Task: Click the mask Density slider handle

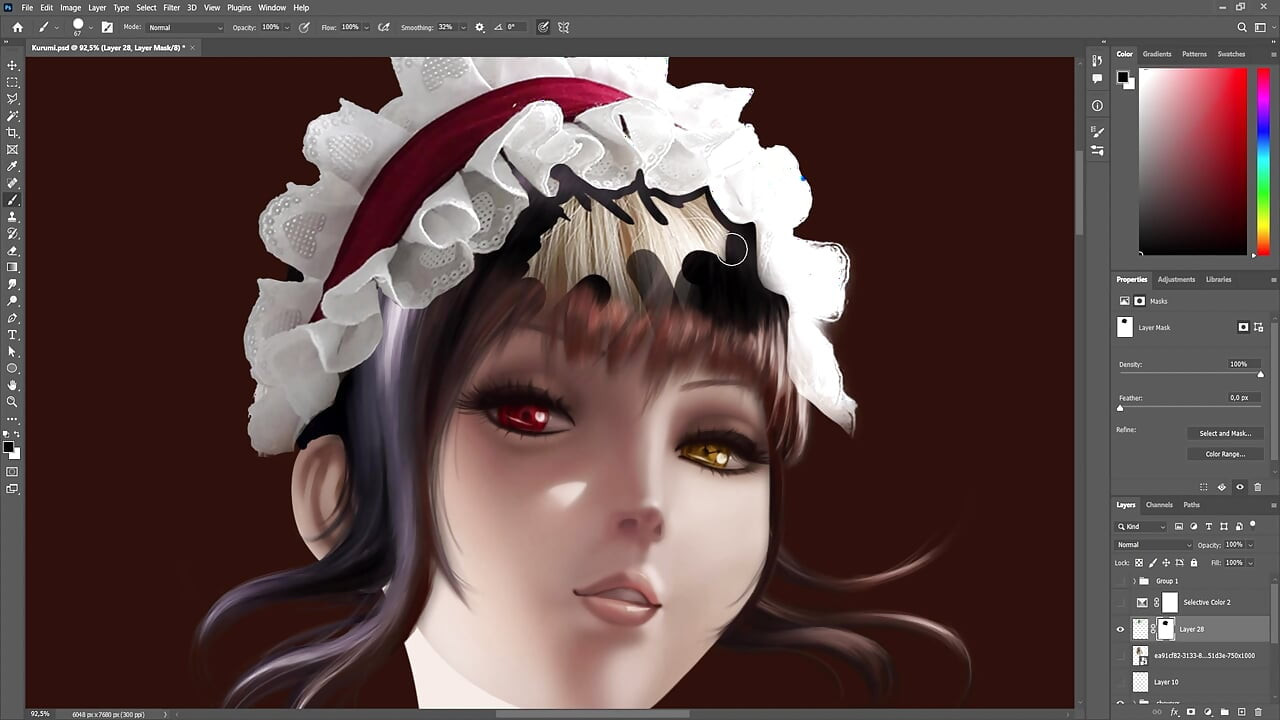Action: point(1260,374)
